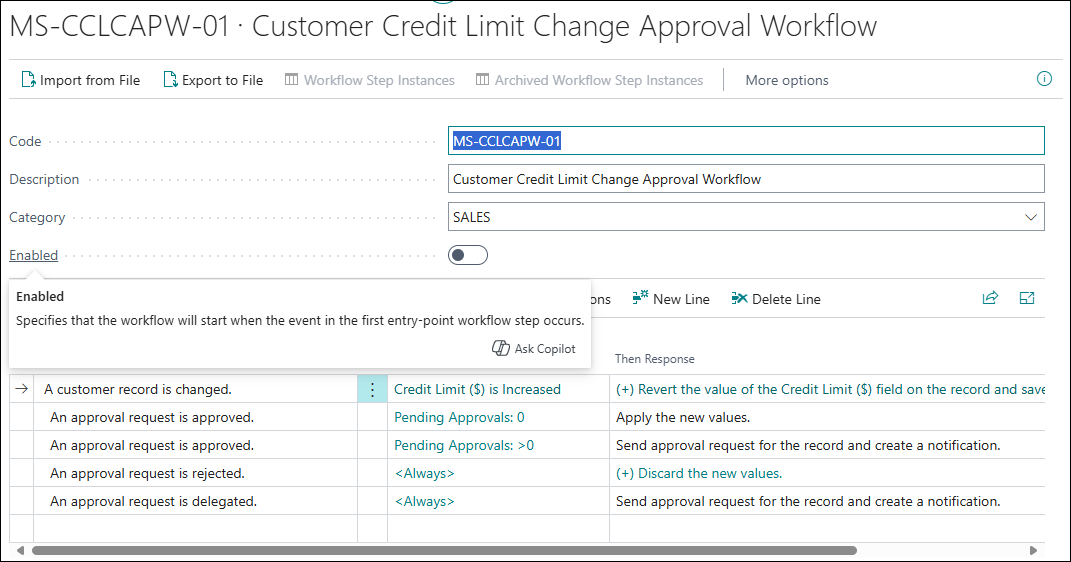Click into the Code input field
The width and height of the screenshot is (1071, 562).
point(746,141)
